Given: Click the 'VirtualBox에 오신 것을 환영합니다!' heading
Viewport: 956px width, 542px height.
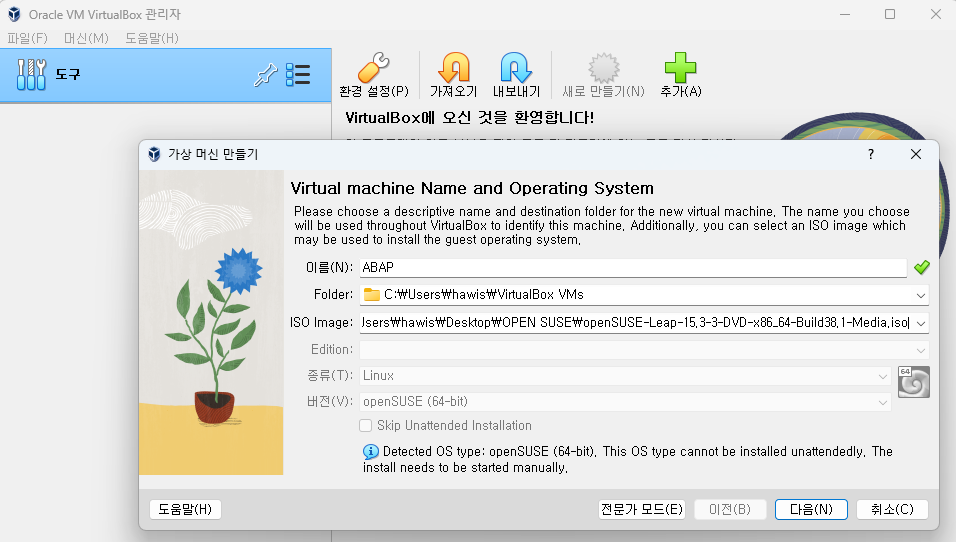Looking at the screenshot, I should click(x=469, y=117).
